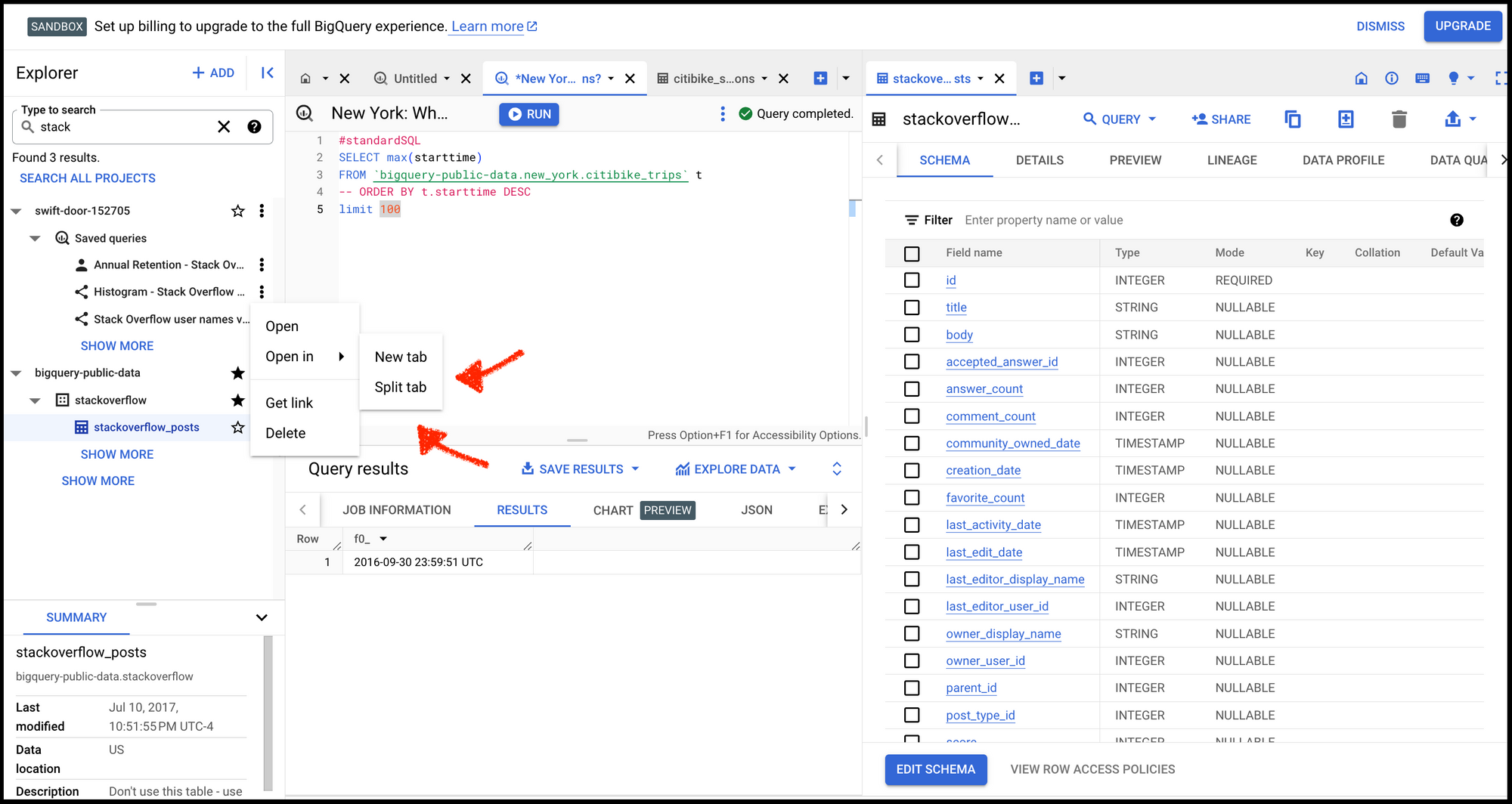Add a new tab in right pane

(1036, 78)
